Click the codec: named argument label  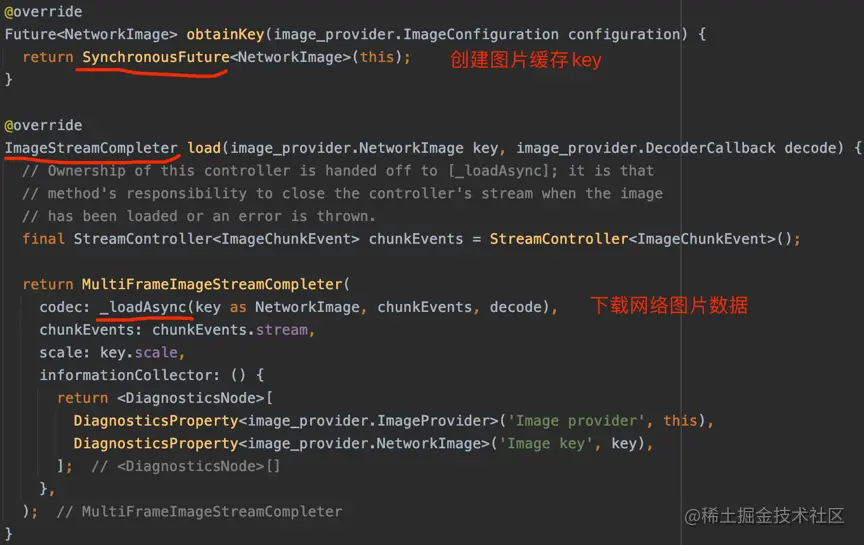(64, 307)
